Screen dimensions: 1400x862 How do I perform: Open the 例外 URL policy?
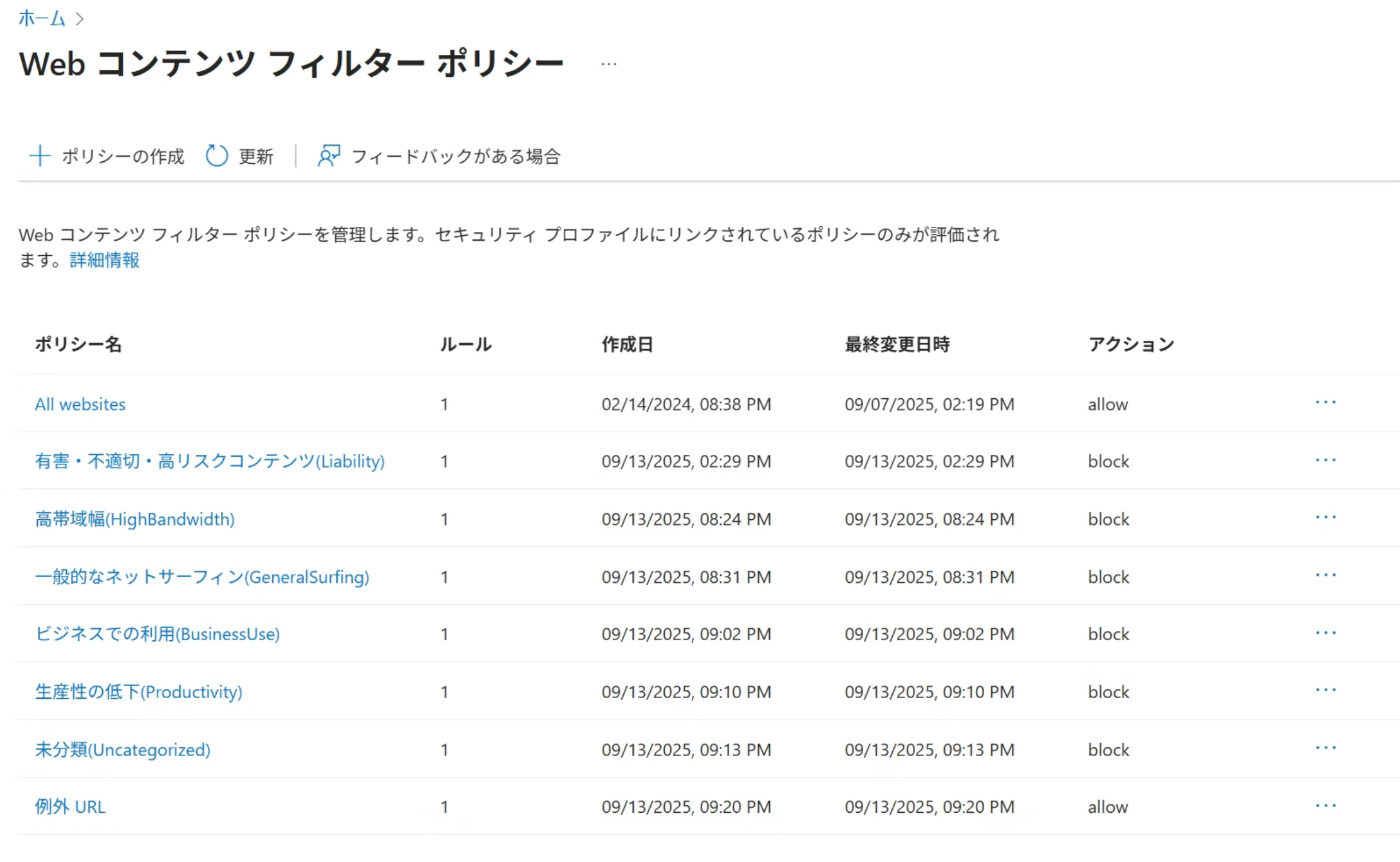tap(70, 807)
